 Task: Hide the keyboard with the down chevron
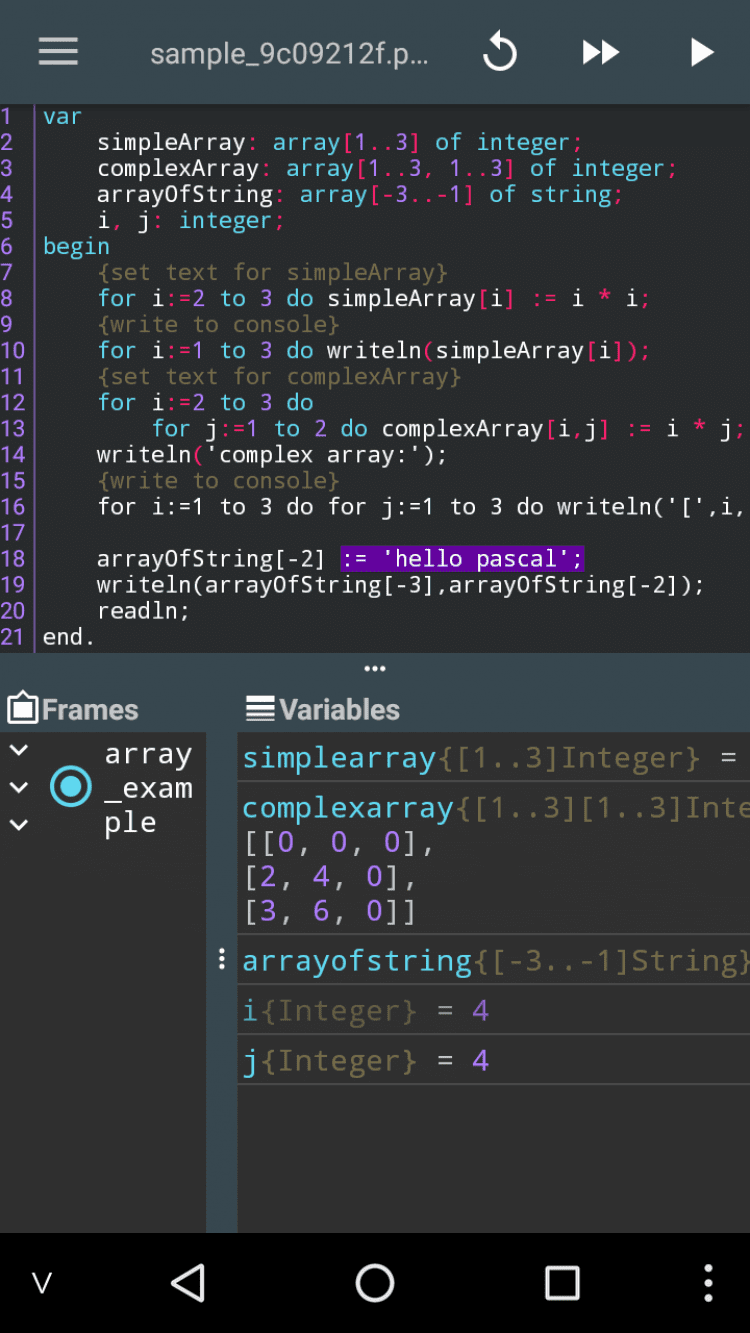(x=41, y=1283)
